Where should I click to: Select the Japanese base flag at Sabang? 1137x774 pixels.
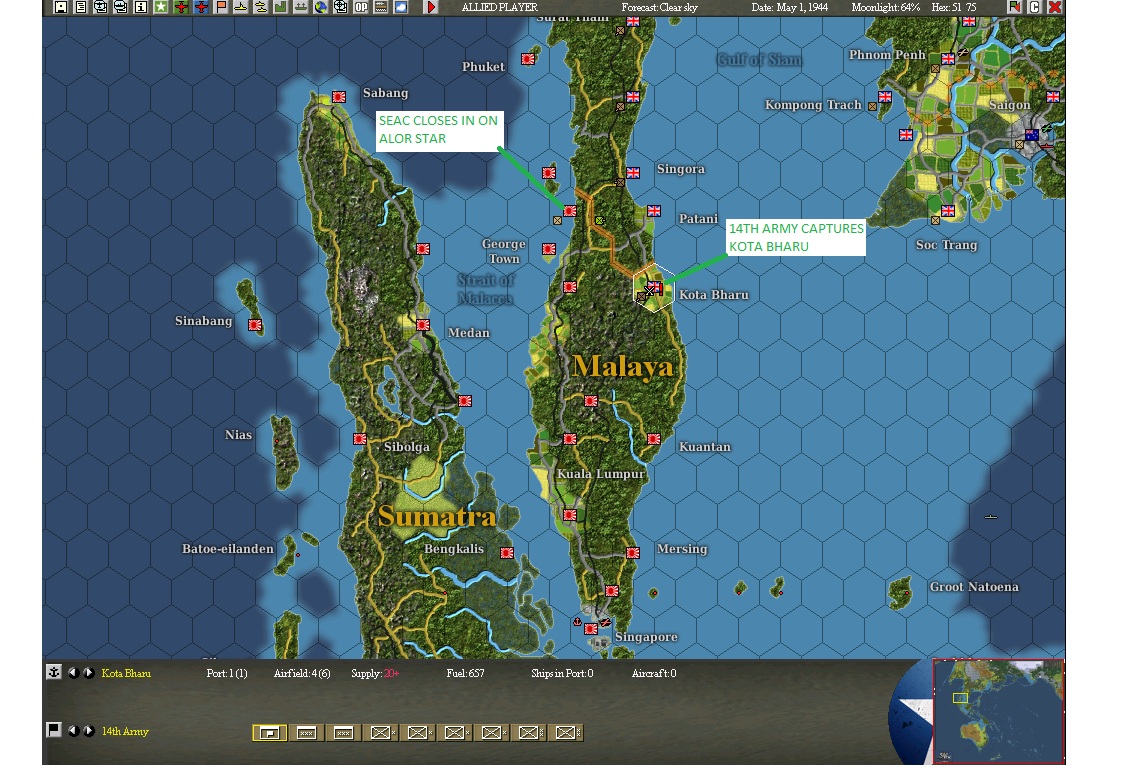click(x=339, y=96)
